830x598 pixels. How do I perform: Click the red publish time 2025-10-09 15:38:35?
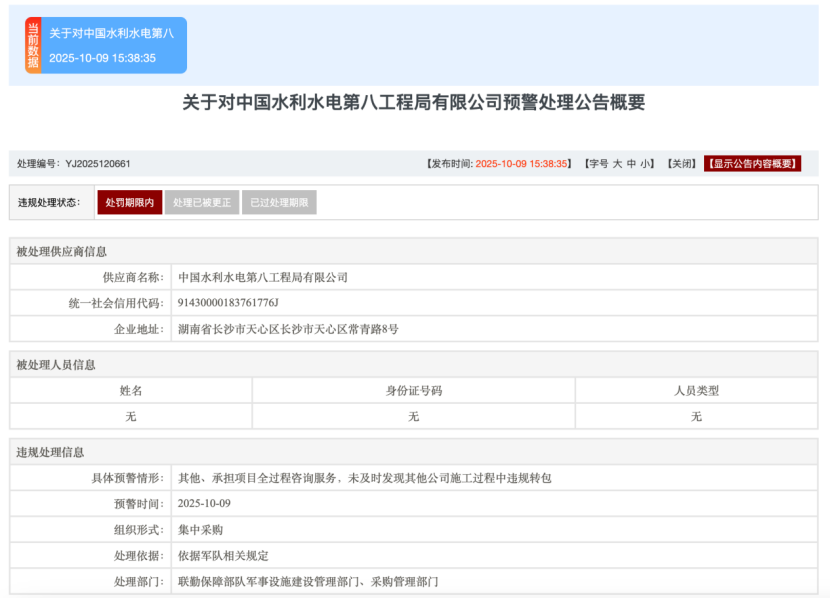(522, 164)
